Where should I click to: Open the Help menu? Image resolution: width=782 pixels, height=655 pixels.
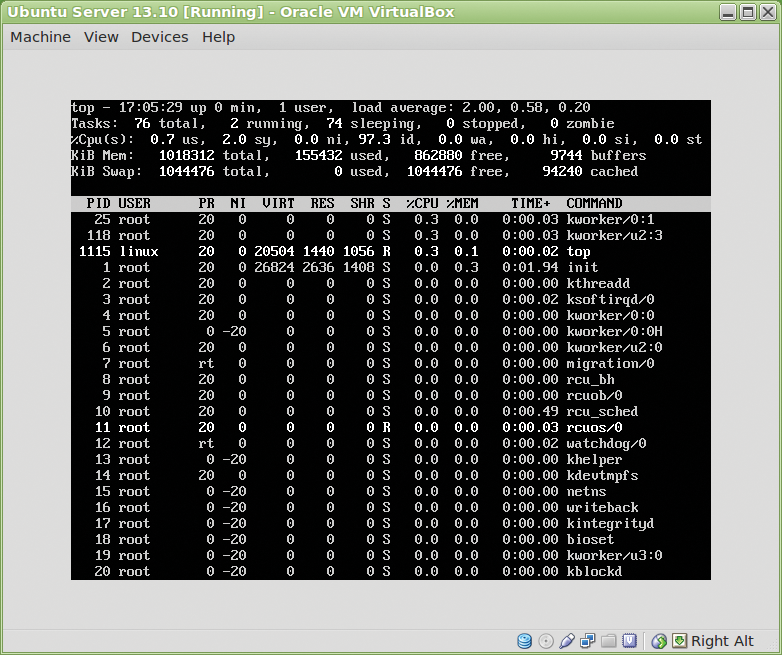(218, 37)
